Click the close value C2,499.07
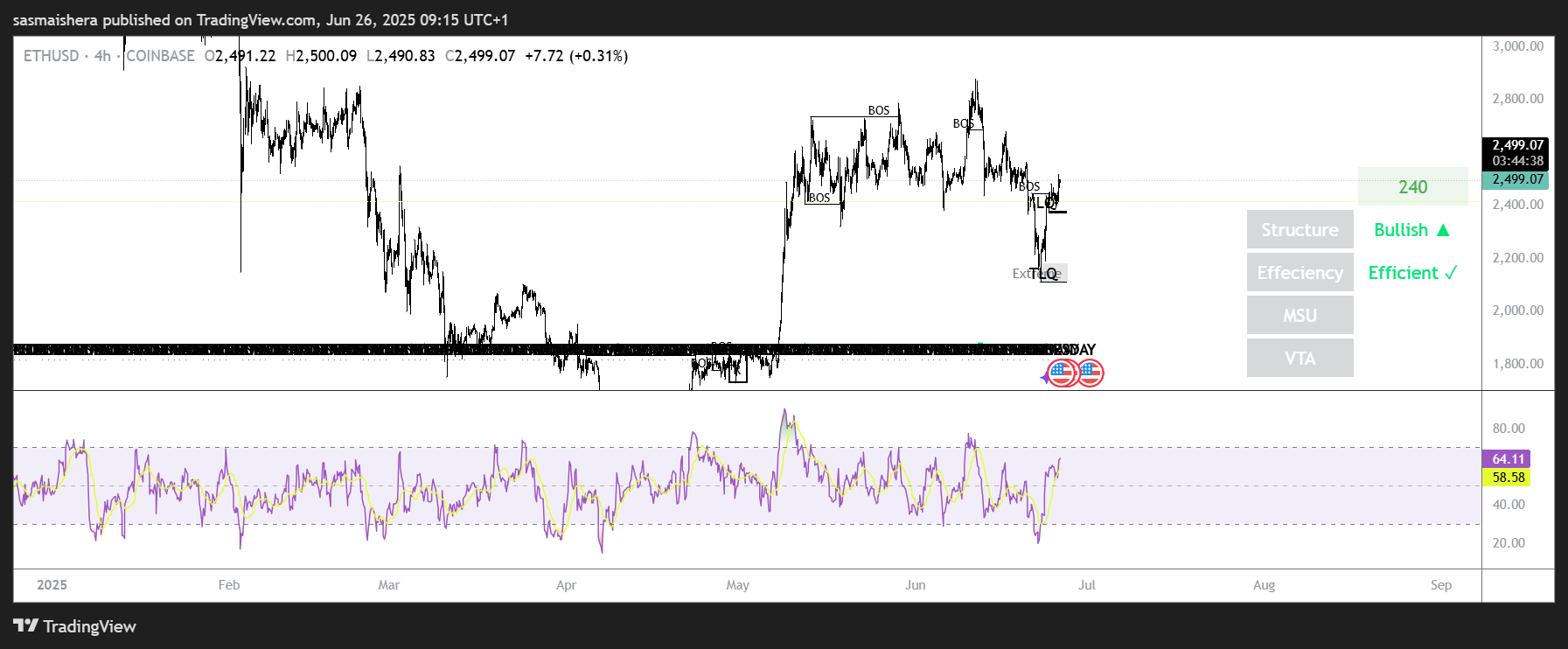1568x649 pixels. (480, 56)
